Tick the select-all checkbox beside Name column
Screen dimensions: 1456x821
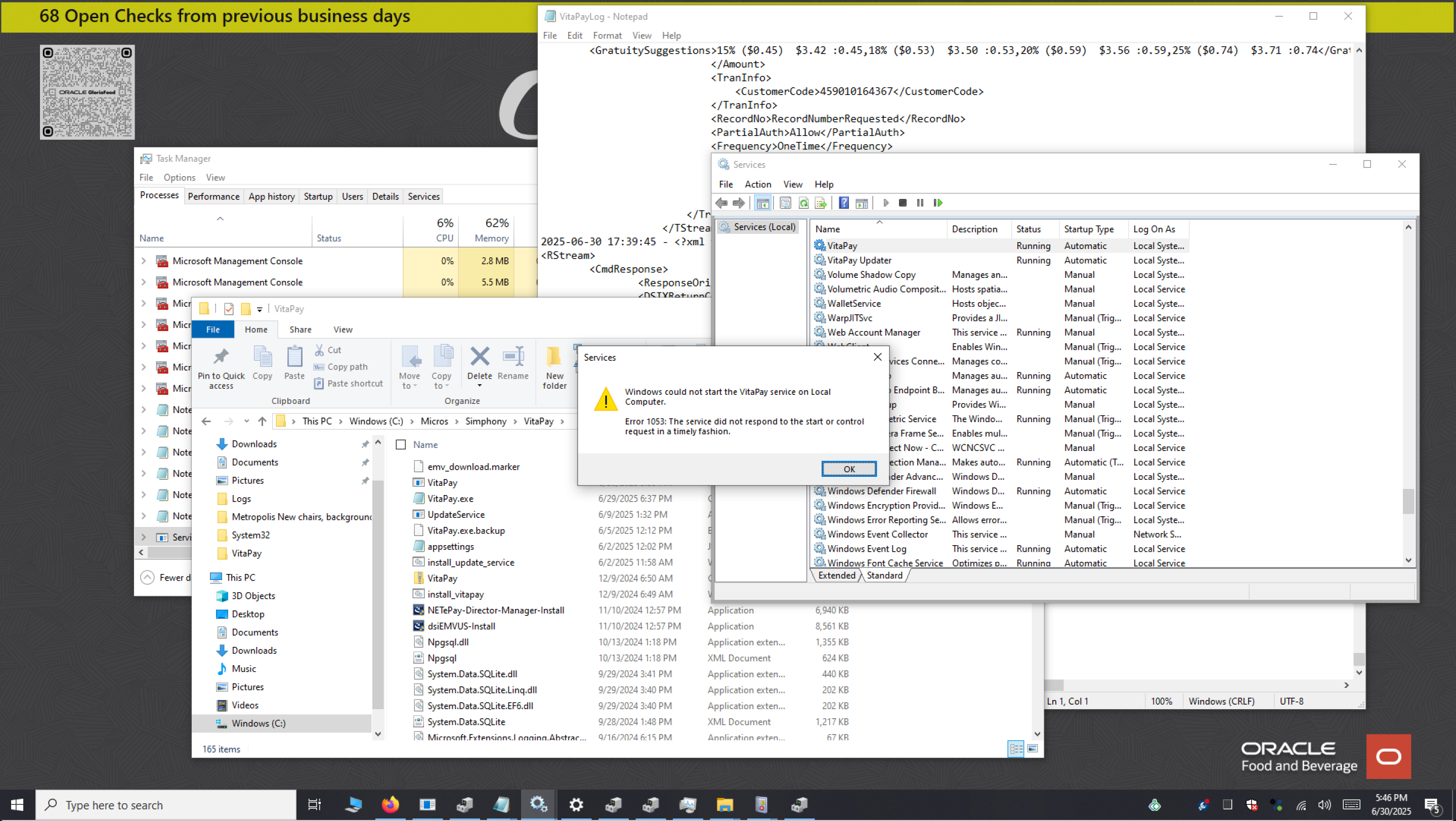click(x=401, y=444)
